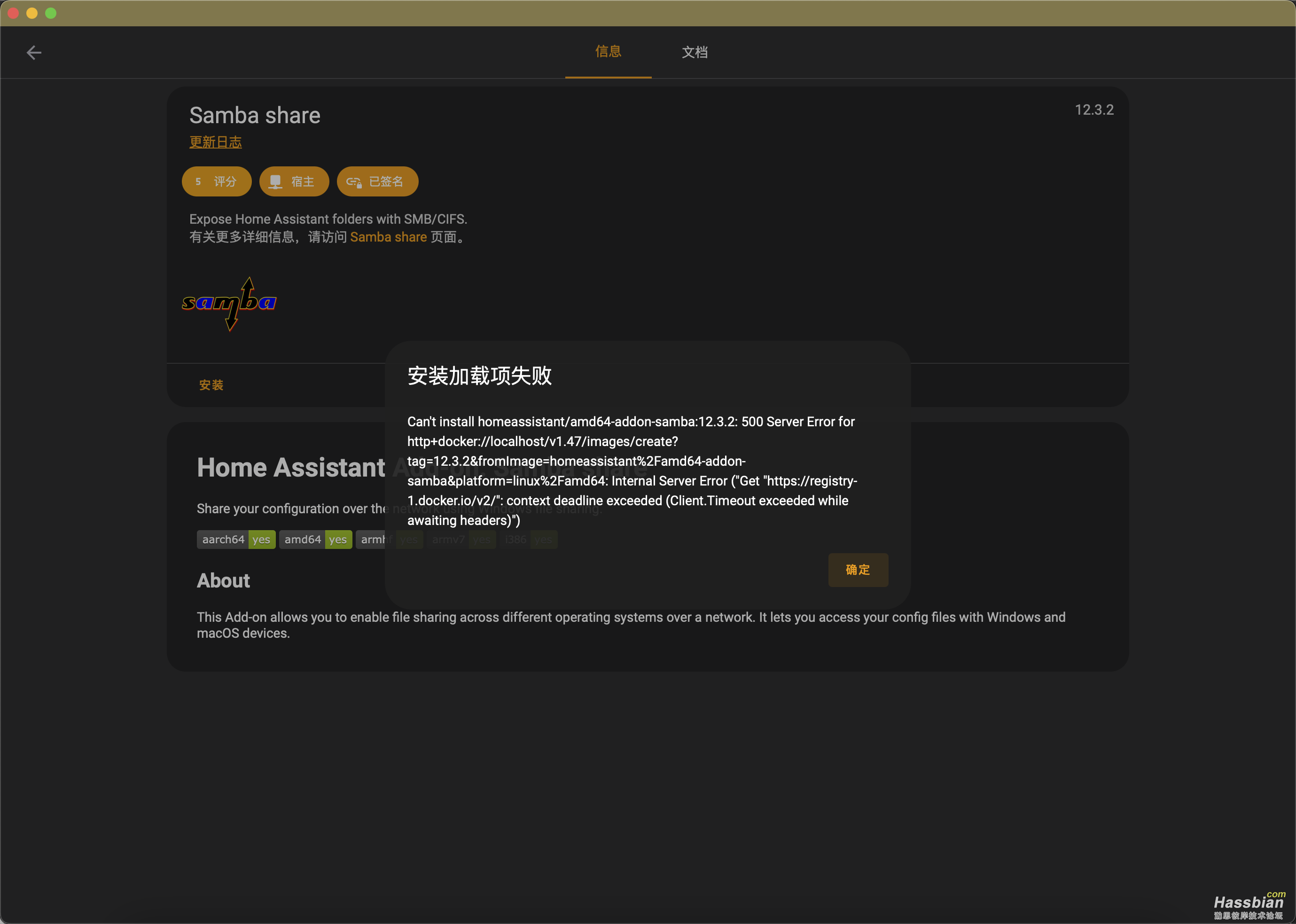The width and height of the screenshot is (1296, 924).
Task: Click the 宿主 host chip
Action: coord(294,181)
